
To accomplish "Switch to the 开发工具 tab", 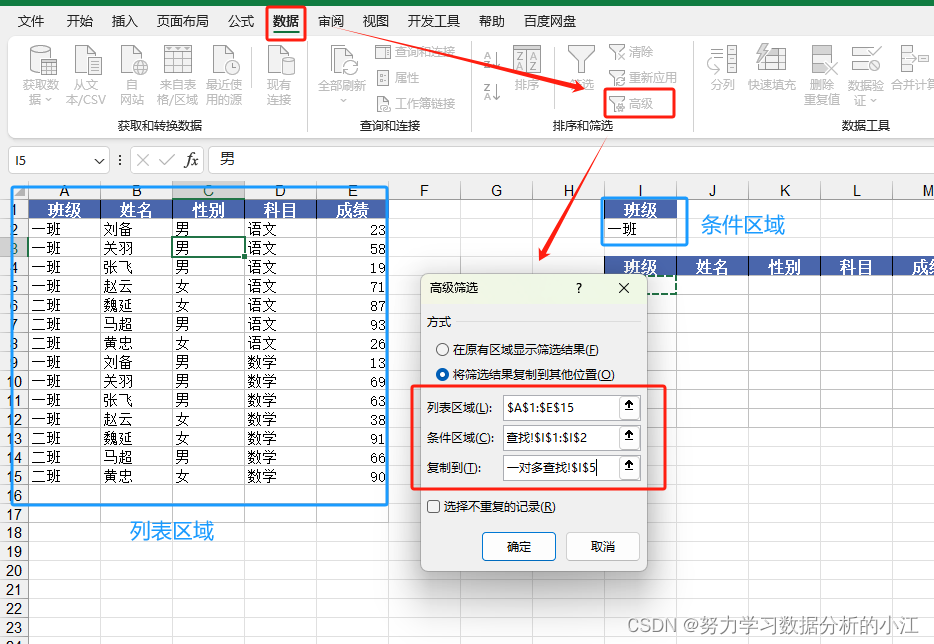I will [434, 21].
